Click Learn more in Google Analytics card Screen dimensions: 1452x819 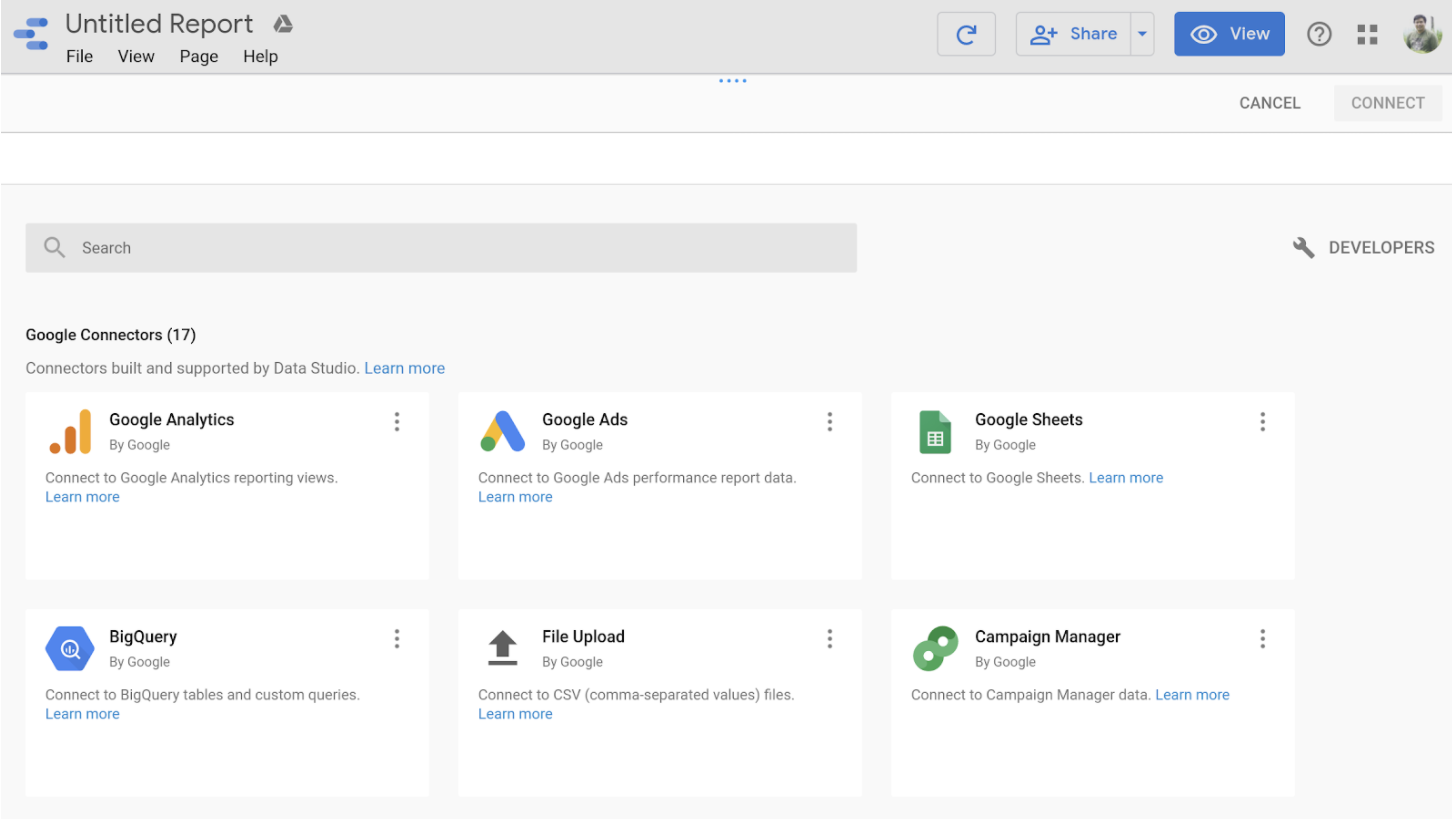(x=82, y=497)
